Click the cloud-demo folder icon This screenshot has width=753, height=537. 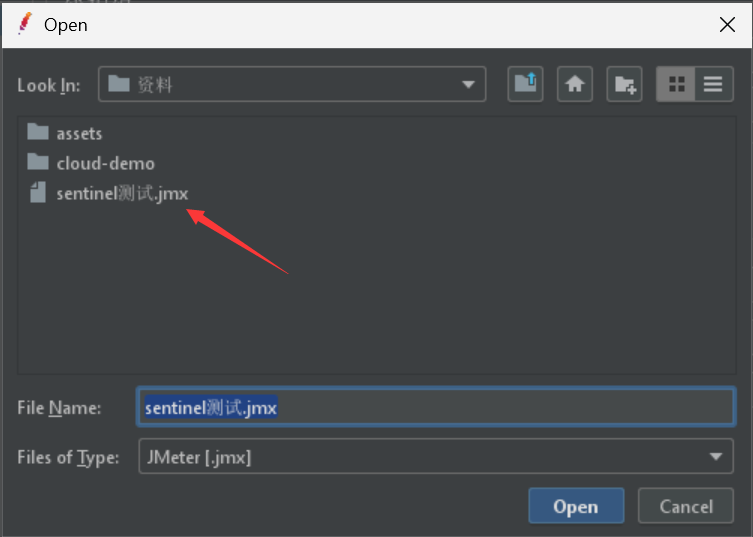(x=38, y=162)
